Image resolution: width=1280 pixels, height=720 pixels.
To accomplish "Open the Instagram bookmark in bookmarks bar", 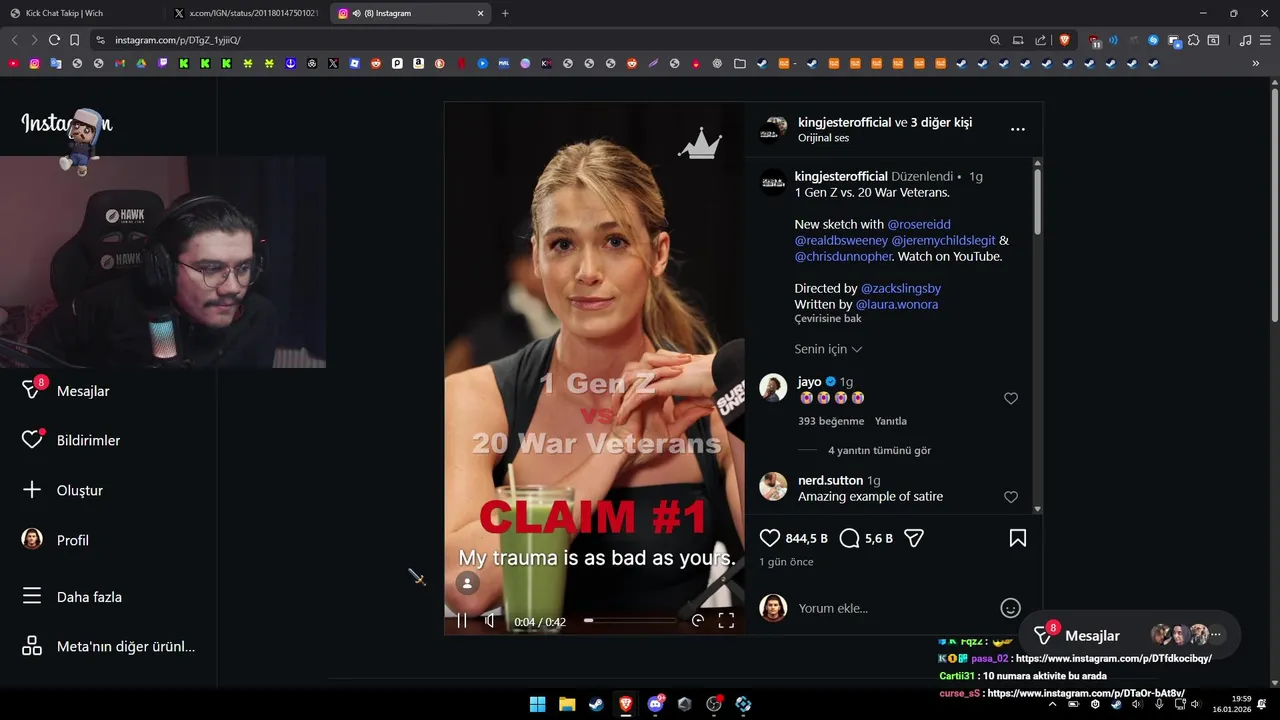I will [34, 63].
